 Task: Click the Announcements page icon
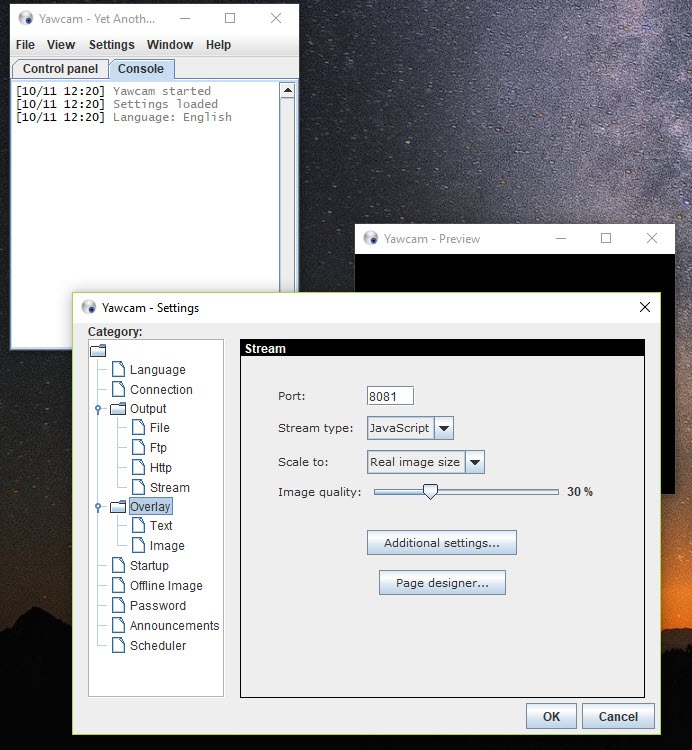[x=118, y=625]
